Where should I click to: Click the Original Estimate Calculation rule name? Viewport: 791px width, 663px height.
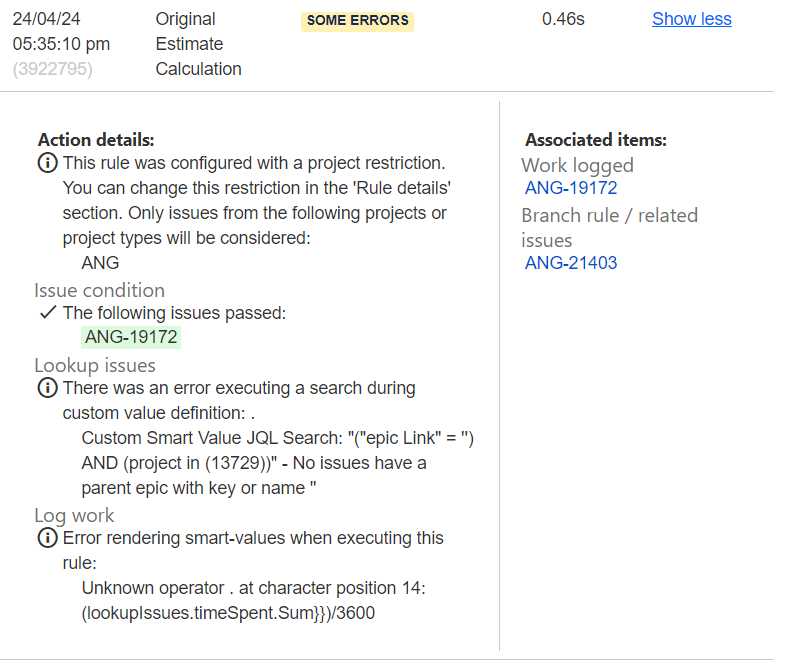tap(198, 44)
